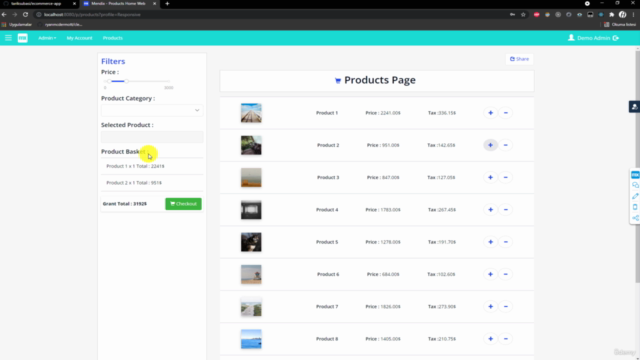Add Product 4 with plus button
Image resolution: width=640 pixels, height=360 pixels.
click(x=490, y=209)
